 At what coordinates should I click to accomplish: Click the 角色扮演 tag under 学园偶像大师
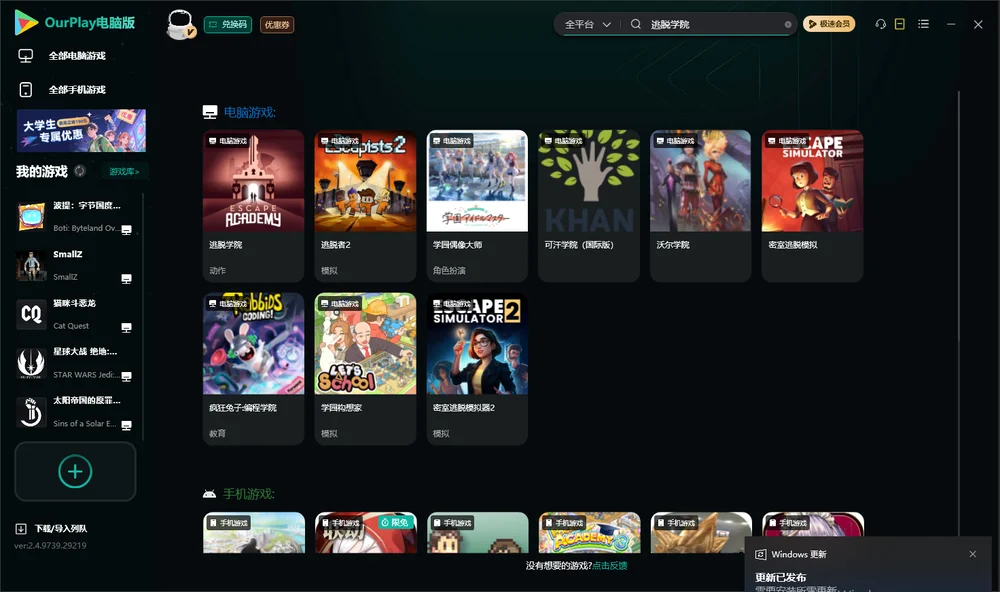(449, 270)
